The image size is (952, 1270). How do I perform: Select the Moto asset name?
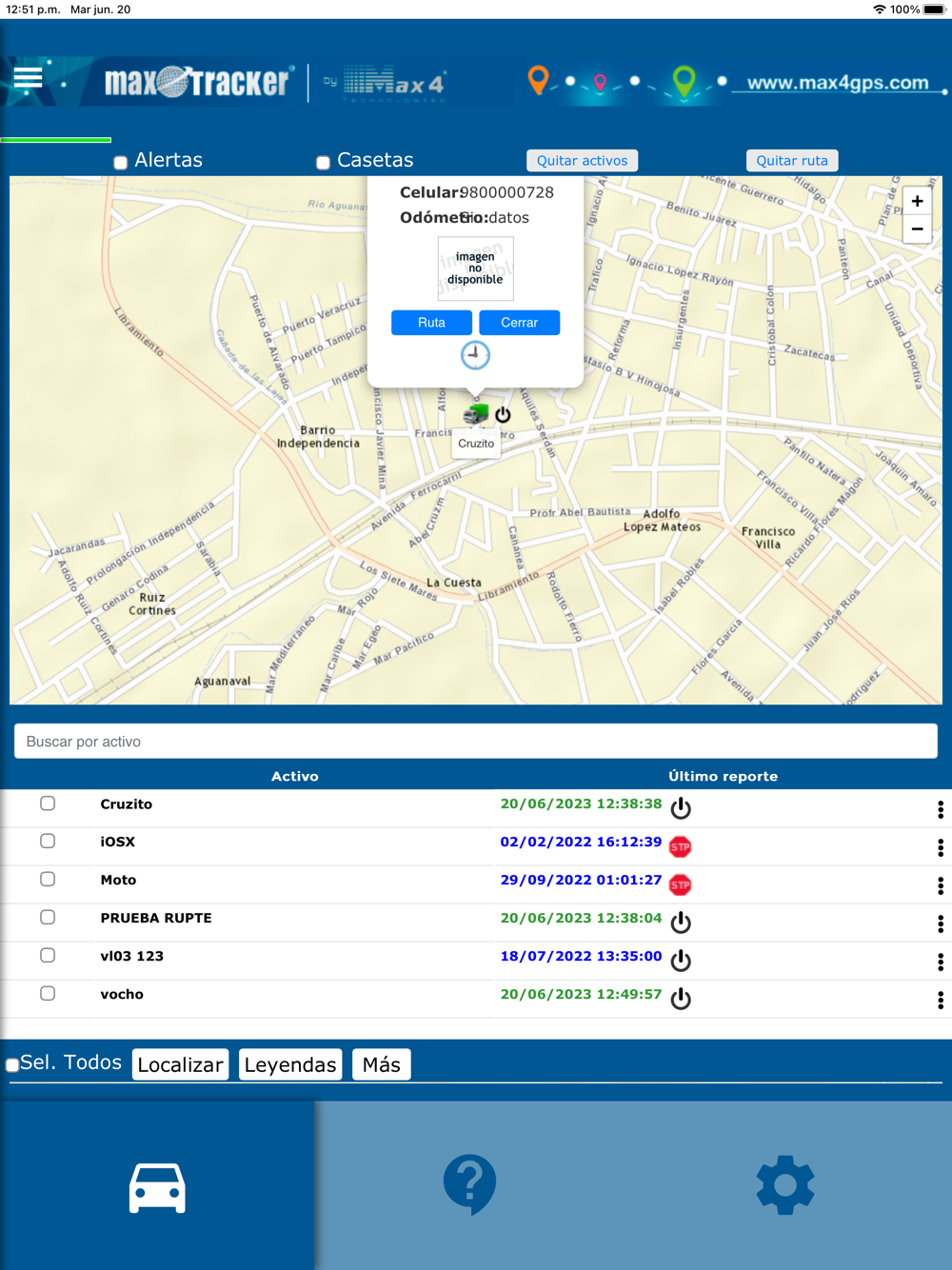pyautogui.click(x=118, y=881)
